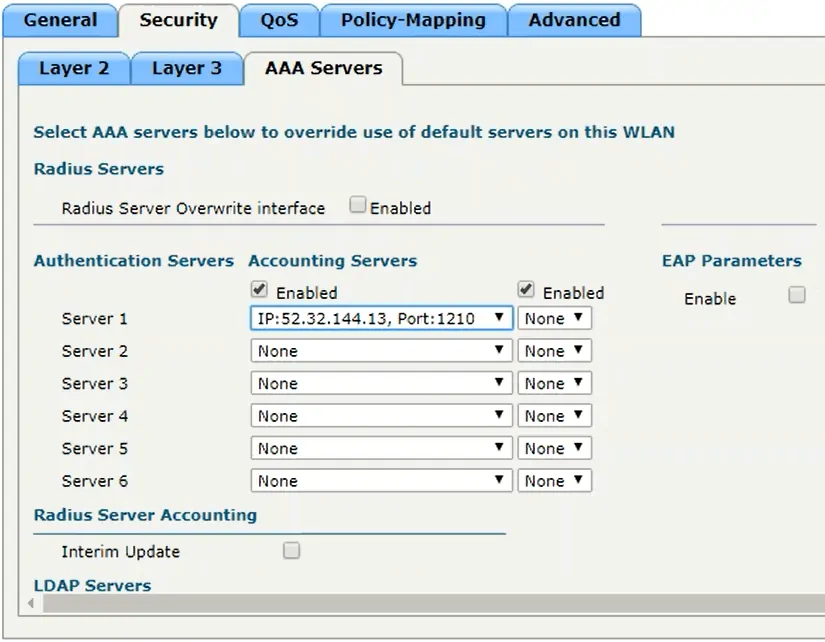Screen dimensions: 825x642
Task: Enable the Interim Update checkbox
Action: [291, 550]
